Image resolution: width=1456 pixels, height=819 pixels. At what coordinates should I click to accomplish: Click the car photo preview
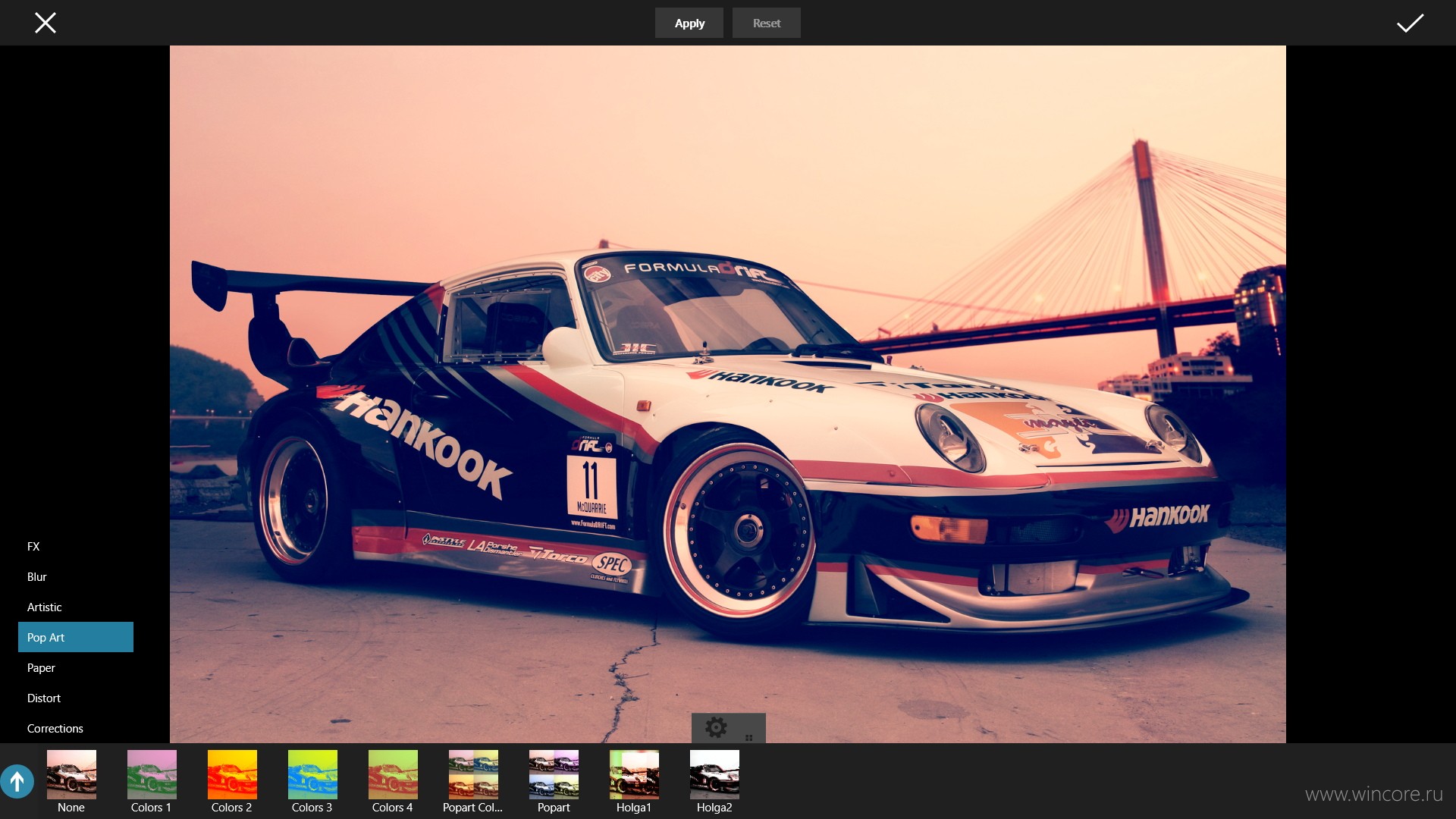[x=728, y=394]
